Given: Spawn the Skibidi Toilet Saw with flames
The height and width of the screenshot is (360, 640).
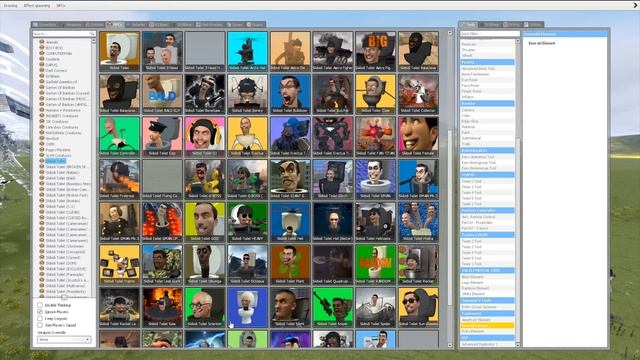Looking at the screenshot, I should coord(162,307).
